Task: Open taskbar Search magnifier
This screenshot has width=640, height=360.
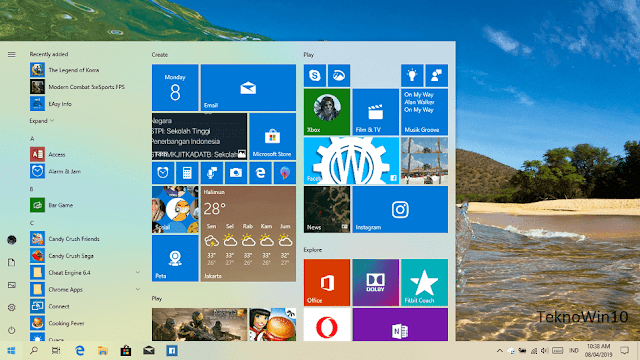Action: coord(34,351)
